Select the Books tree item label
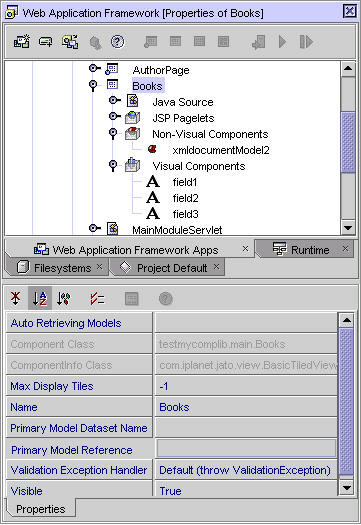 click(147, 86)
